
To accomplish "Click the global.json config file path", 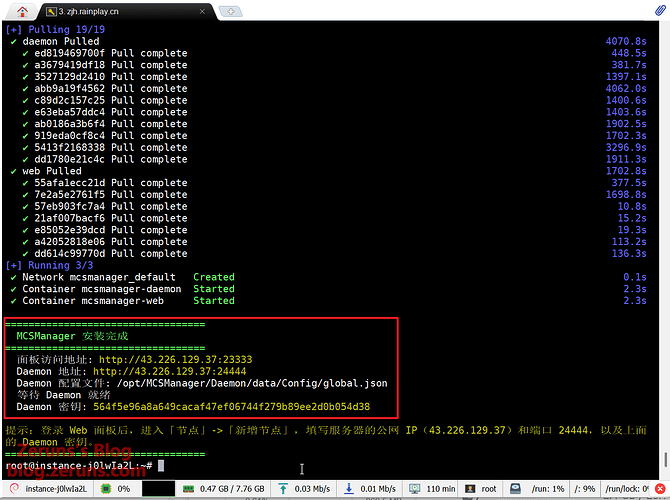I will 252,383.
